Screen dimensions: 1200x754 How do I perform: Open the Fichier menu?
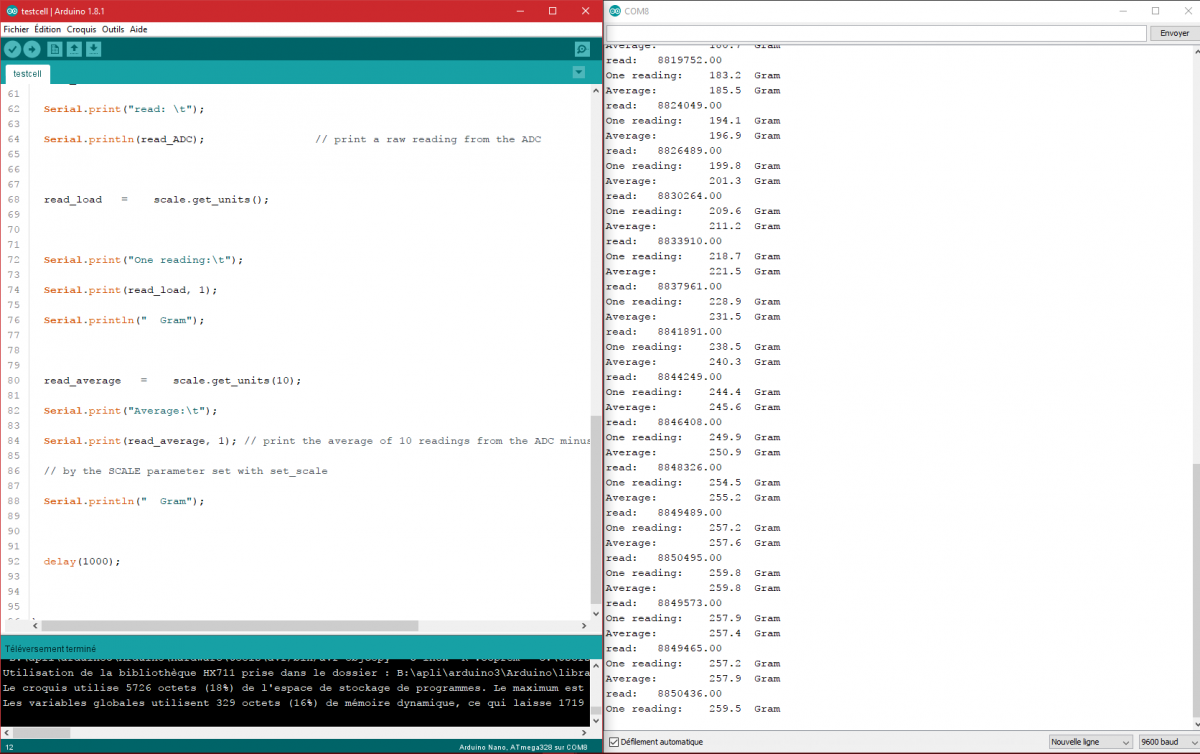[x=16, y=29]
